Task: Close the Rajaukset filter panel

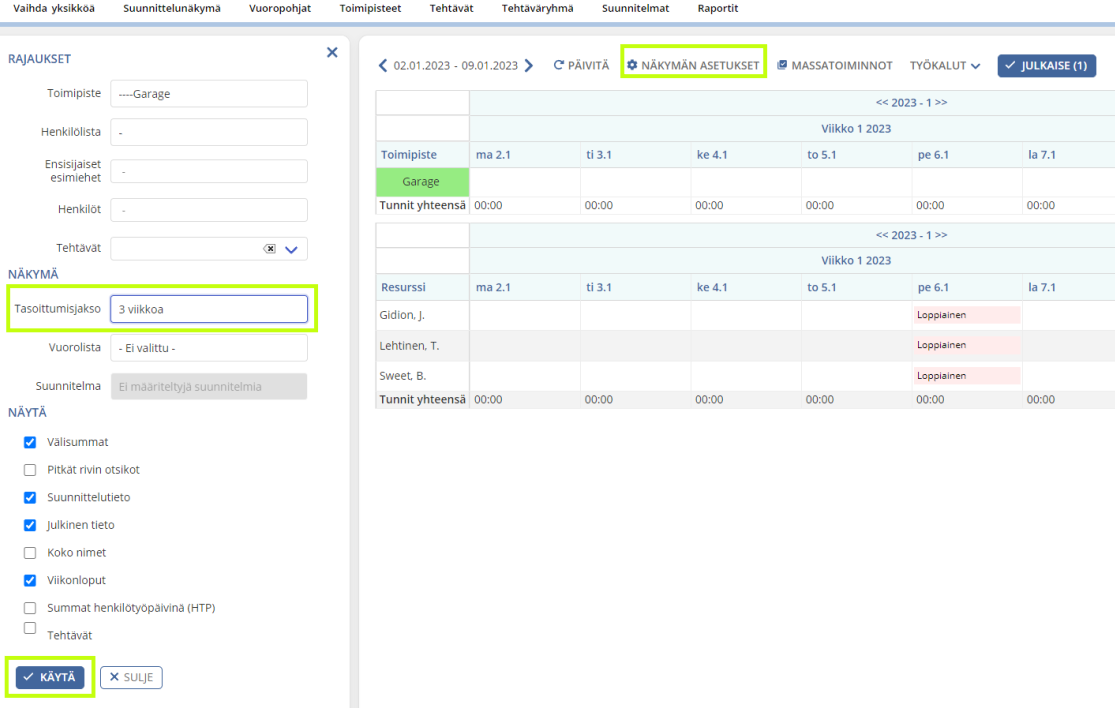Action: point(332,53)
